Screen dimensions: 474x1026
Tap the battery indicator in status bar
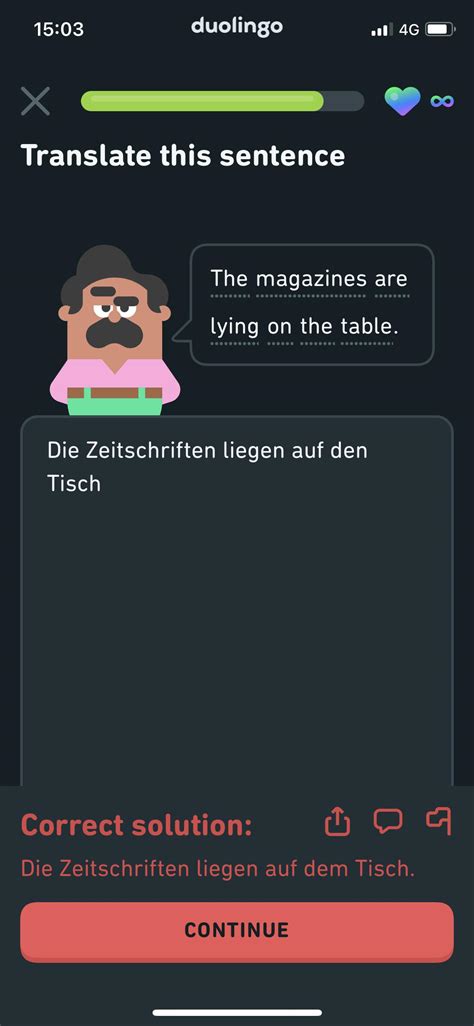[439, 29]
